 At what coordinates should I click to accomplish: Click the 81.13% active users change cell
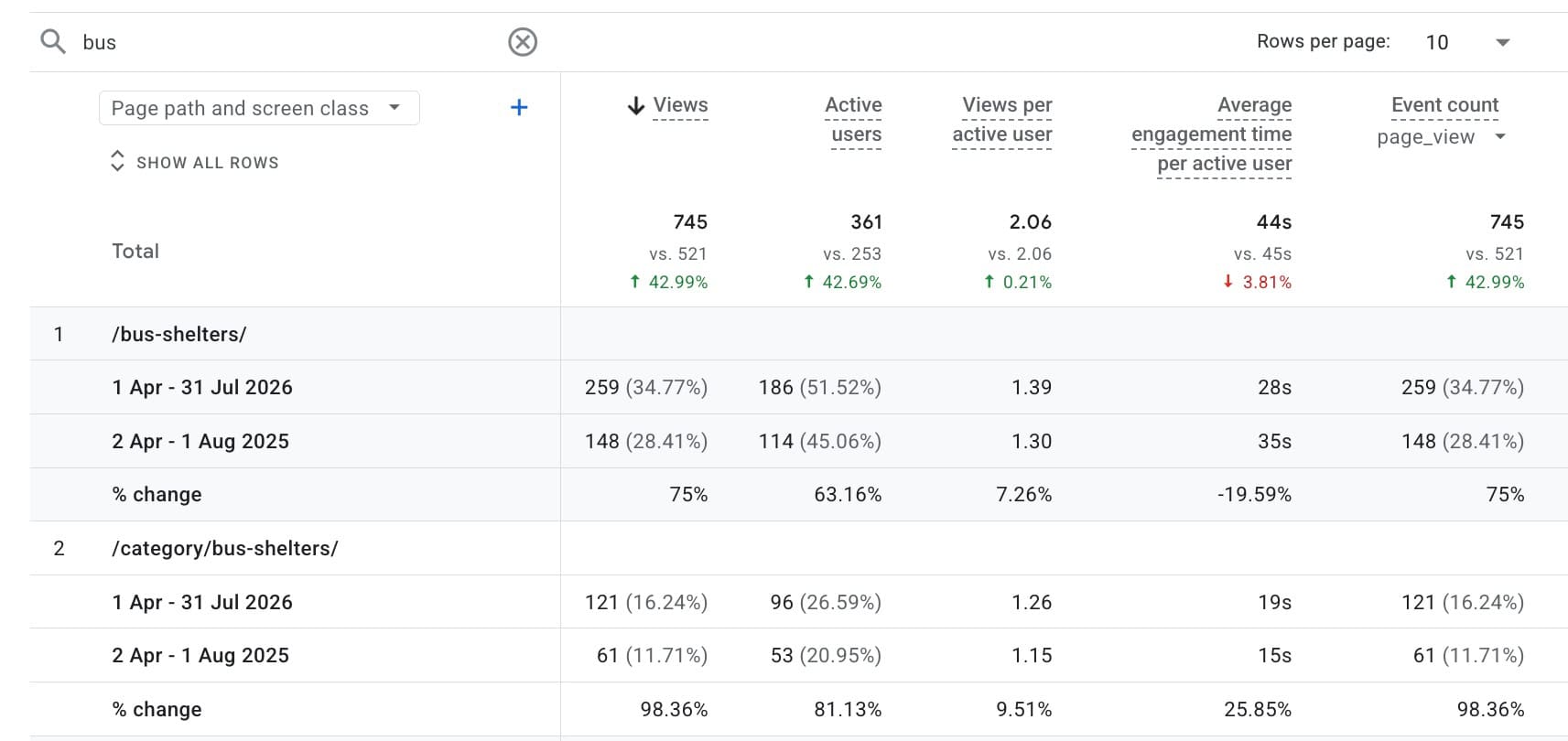(x=848, y=709)
